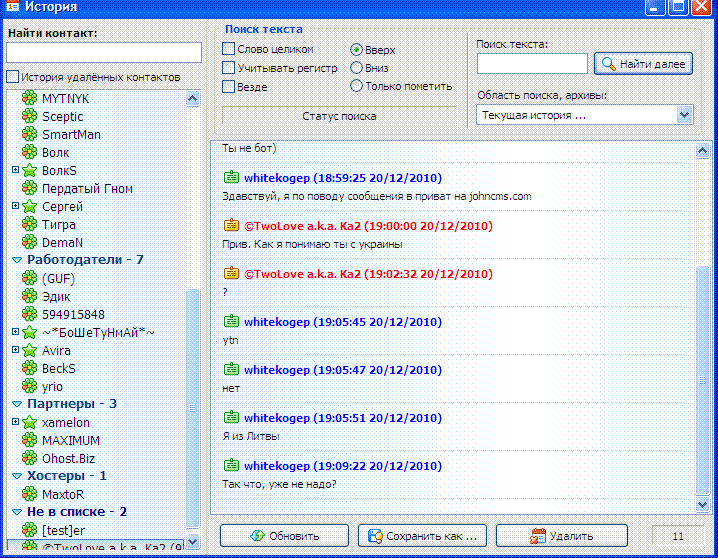Click the flower icon next to MaxtoR
The image size is (718, 558).
pos(29,495)
